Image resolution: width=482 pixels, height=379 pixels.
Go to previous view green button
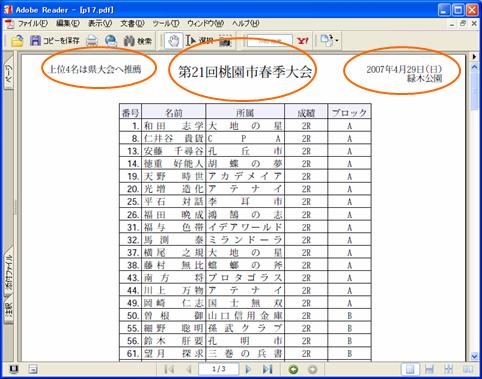[294, 369]
